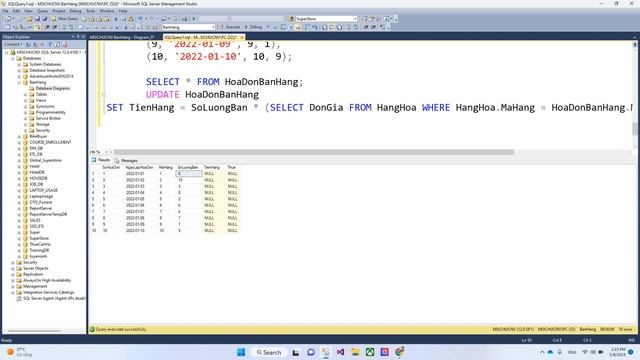Select the Database Diagrams folder

pyautogui.click(x=53, y=88)
